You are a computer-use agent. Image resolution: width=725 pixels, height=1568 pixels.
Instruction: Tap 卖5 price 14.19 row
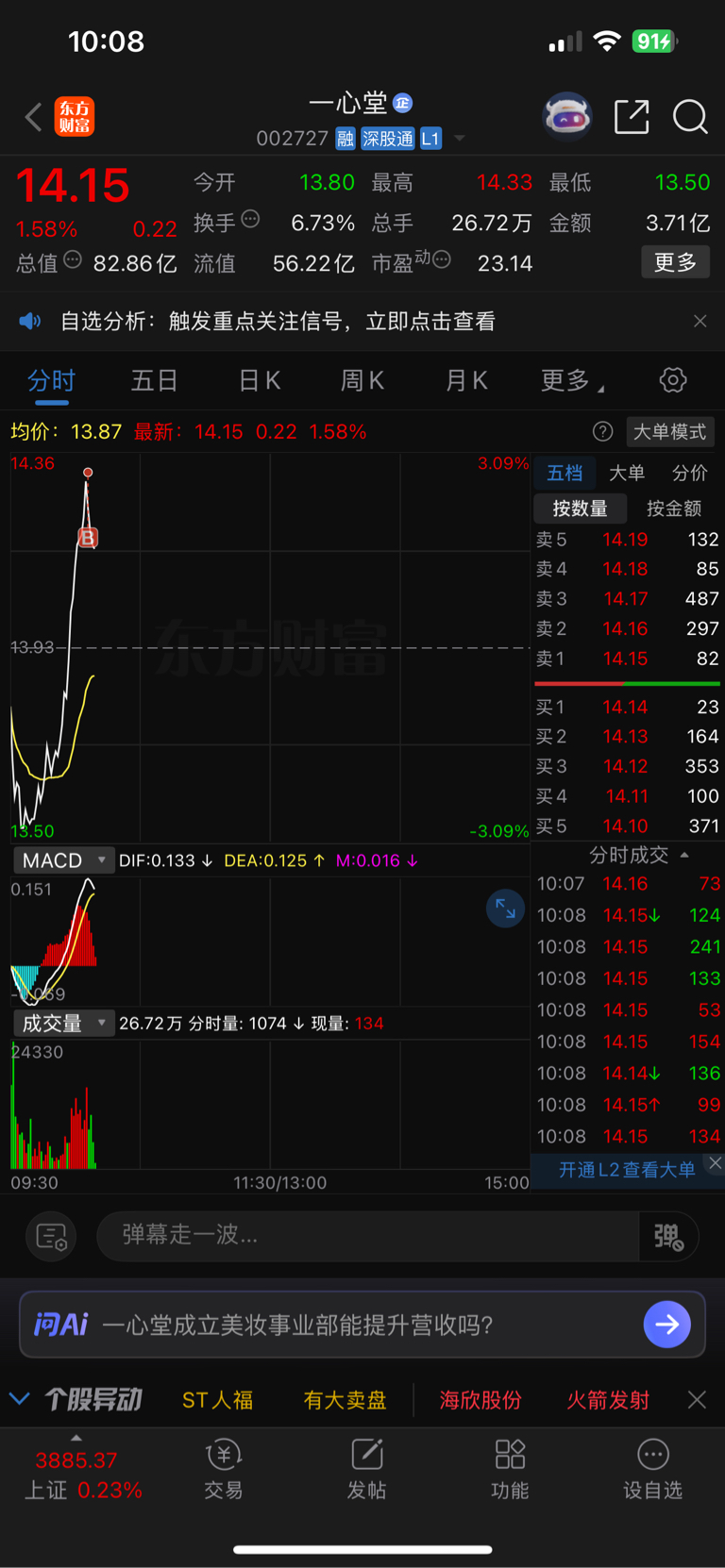628,540
